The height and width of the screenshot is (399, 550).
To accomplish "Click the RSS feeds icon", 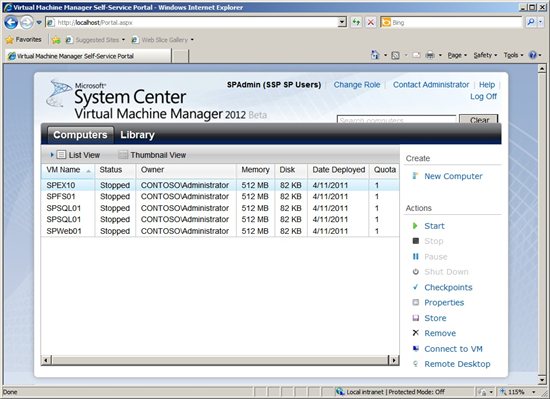I will point(395,55).
